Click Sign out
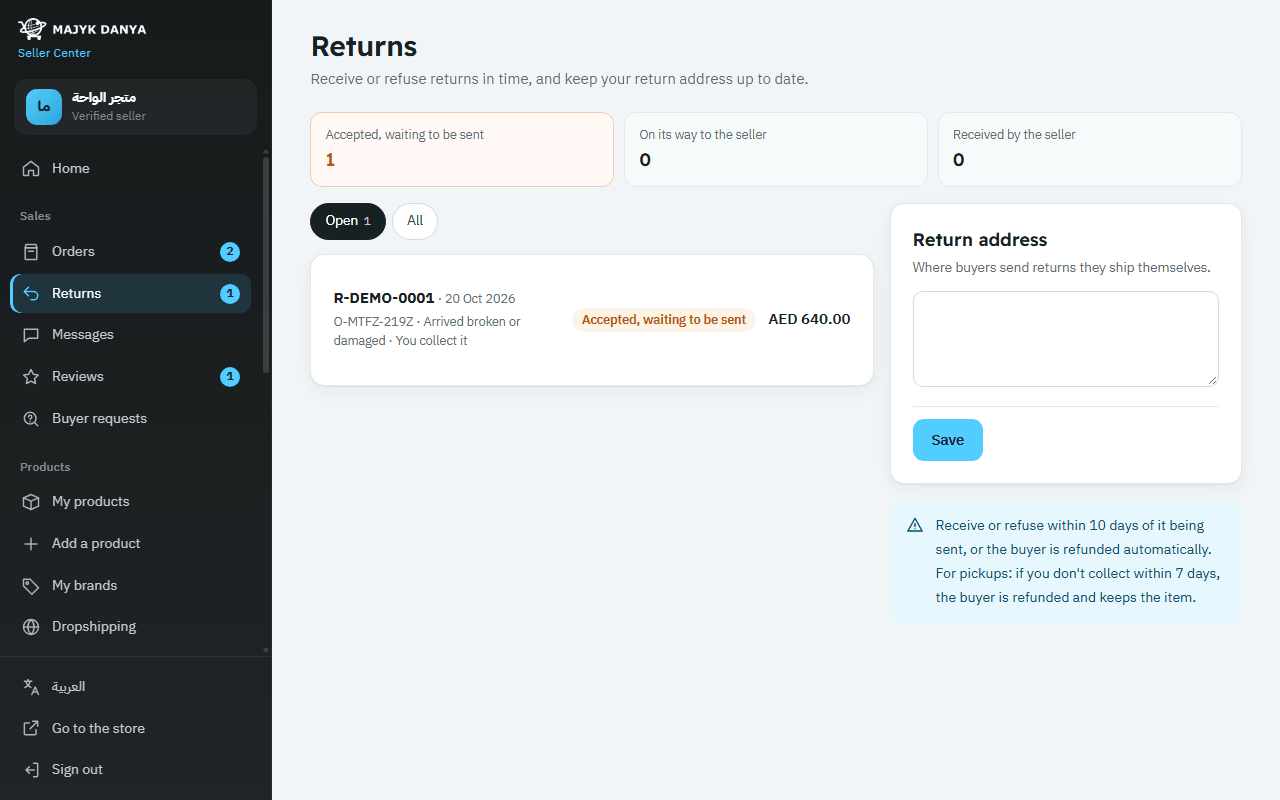The image size is (1280, 800). [x=130, y=770]
